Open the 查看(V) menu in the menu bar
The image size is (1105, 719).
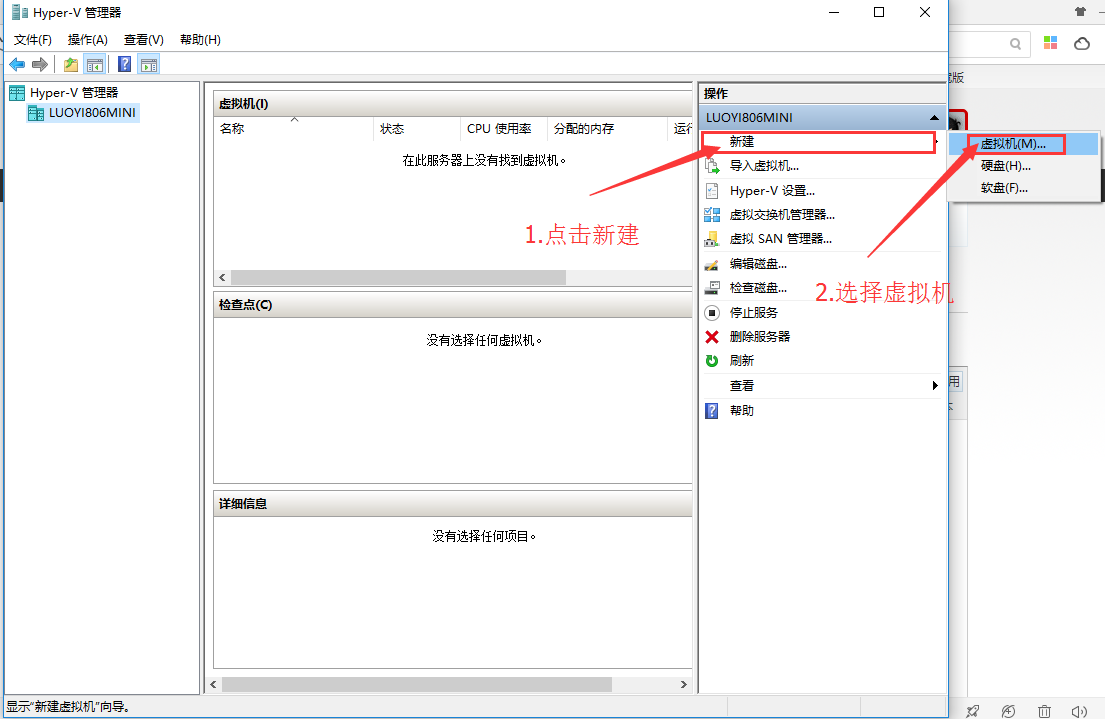coord(143,40)
